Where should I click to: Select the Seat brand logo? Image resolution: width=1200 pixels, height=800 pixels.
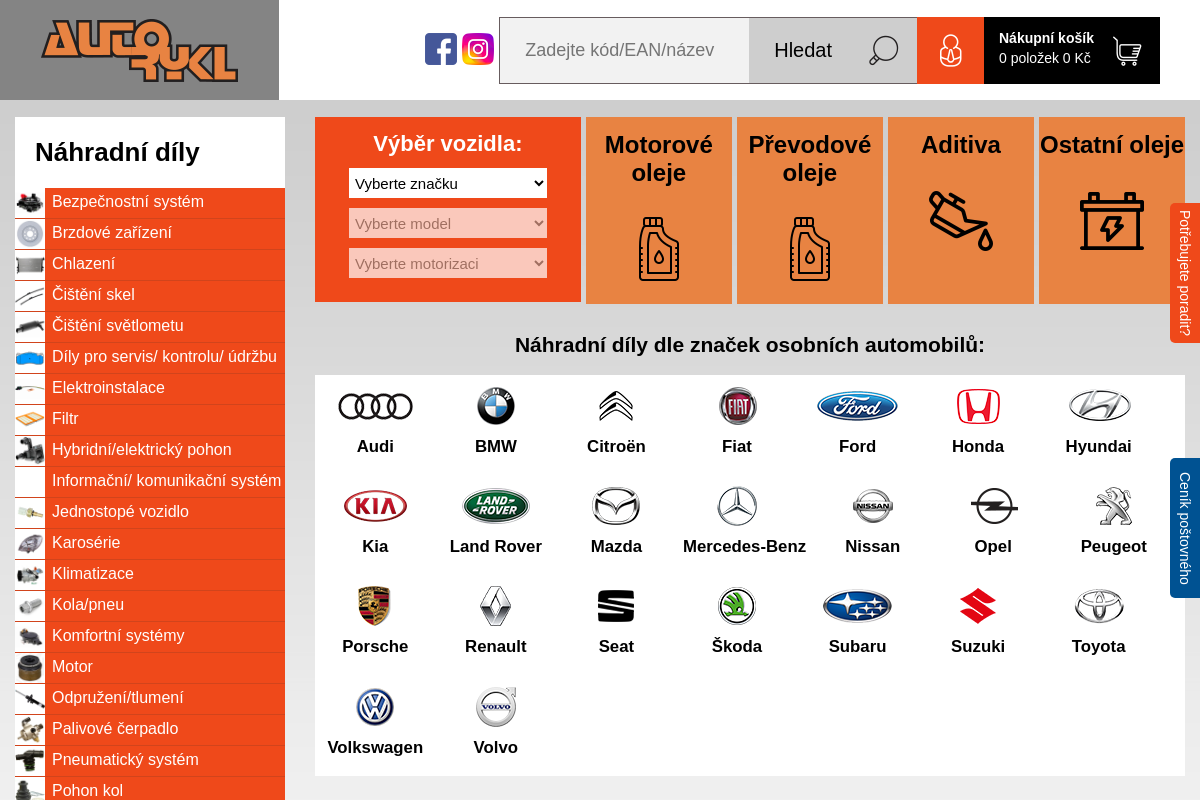pos(616,606)
